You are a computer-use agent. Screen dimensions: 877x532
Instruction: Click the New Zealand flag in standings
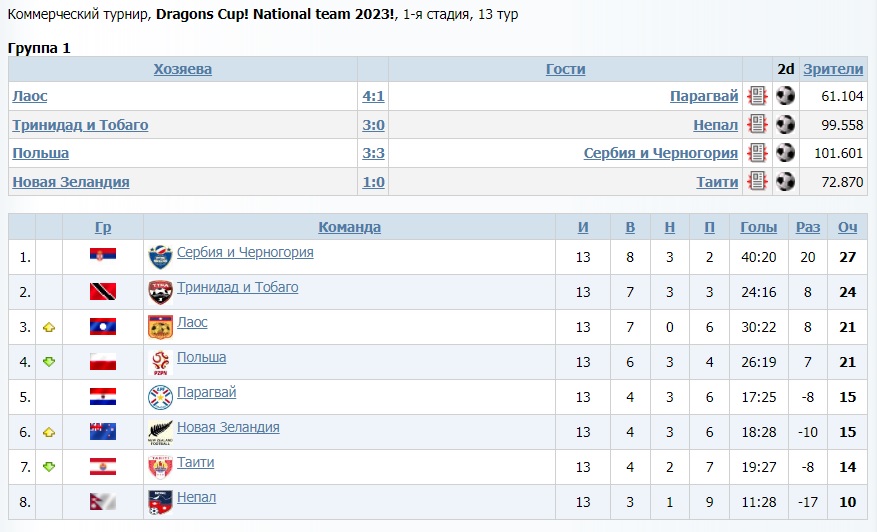[x=103, y=432]
